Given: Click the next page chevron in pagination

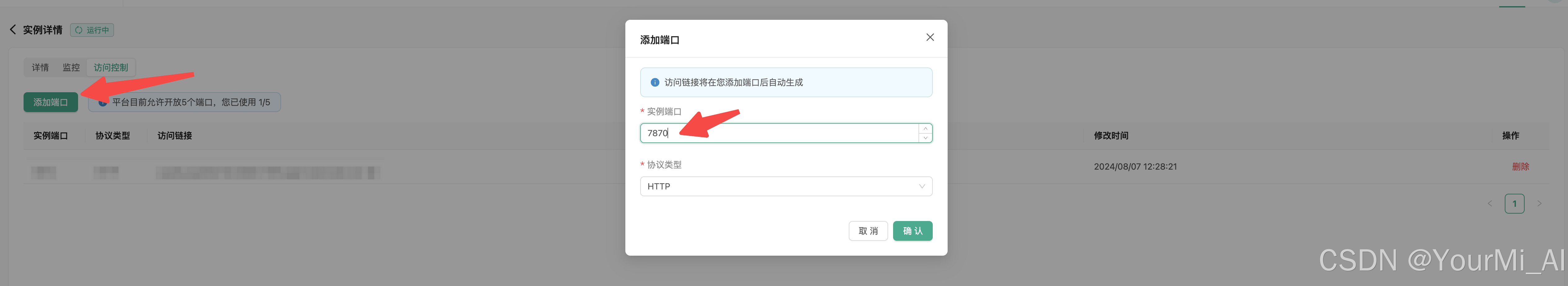Looking at the screenshot, I should pyautogui.click(x=1539, y=203).
